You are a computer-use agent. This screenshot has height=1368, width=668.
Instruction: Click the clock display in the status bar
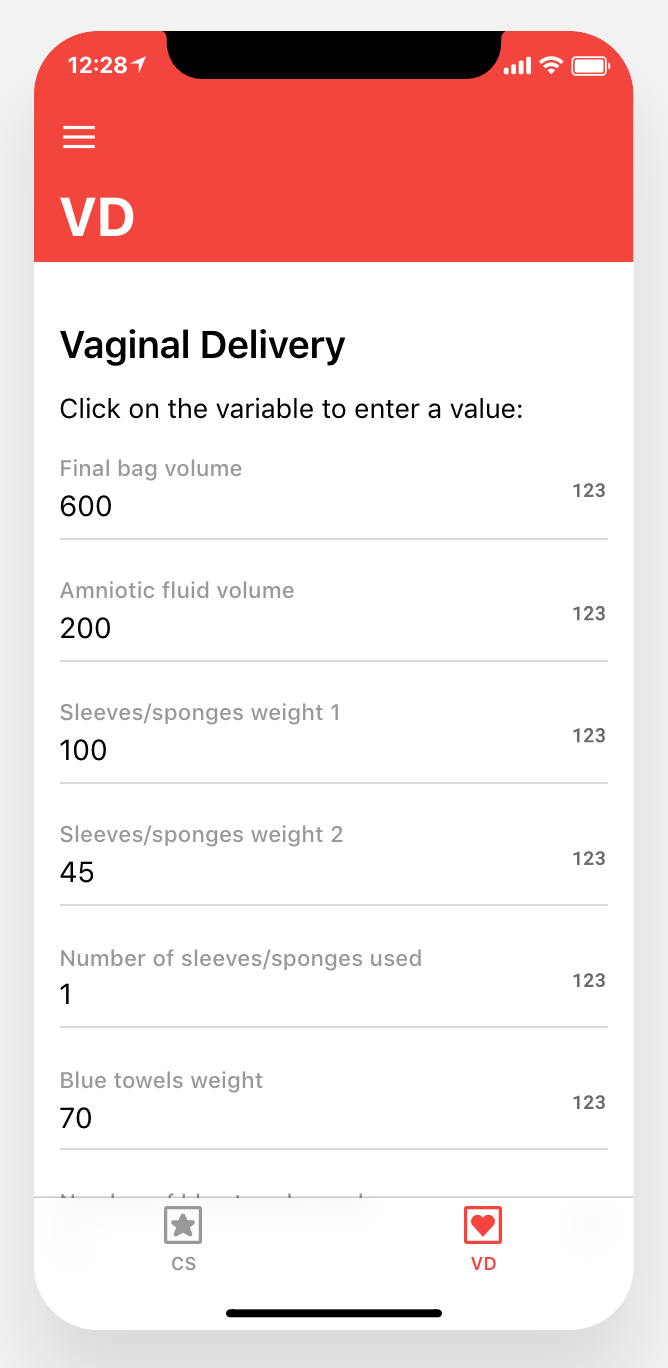(x=99, y=64)
